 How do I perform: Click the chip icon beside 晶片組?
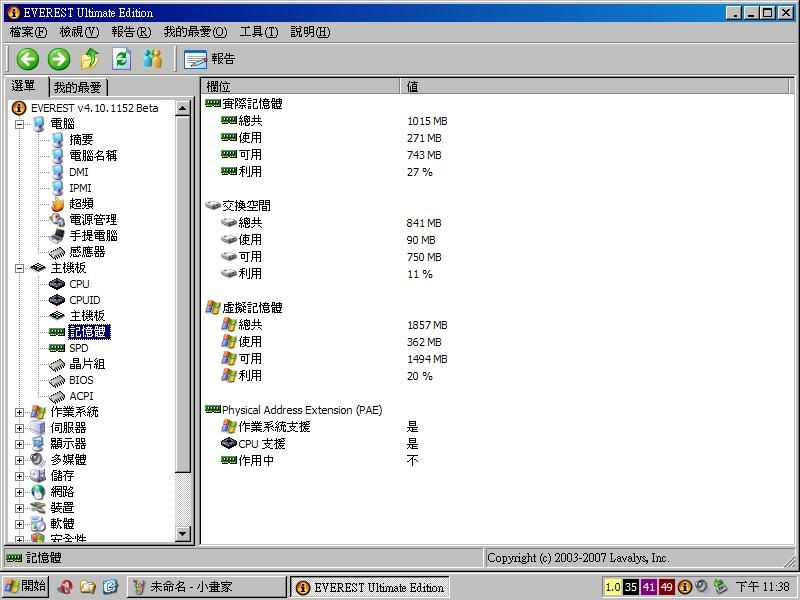pos(57,364)
